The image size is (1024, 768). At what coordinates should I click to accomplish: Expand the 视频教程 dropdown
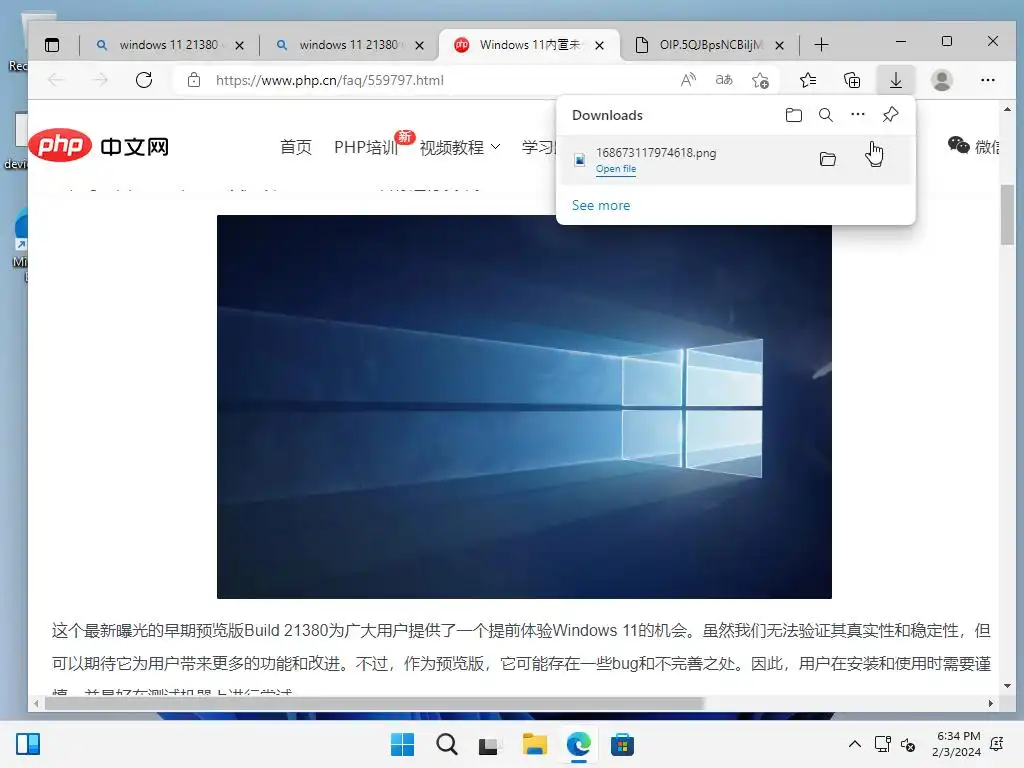click(460, 147)
